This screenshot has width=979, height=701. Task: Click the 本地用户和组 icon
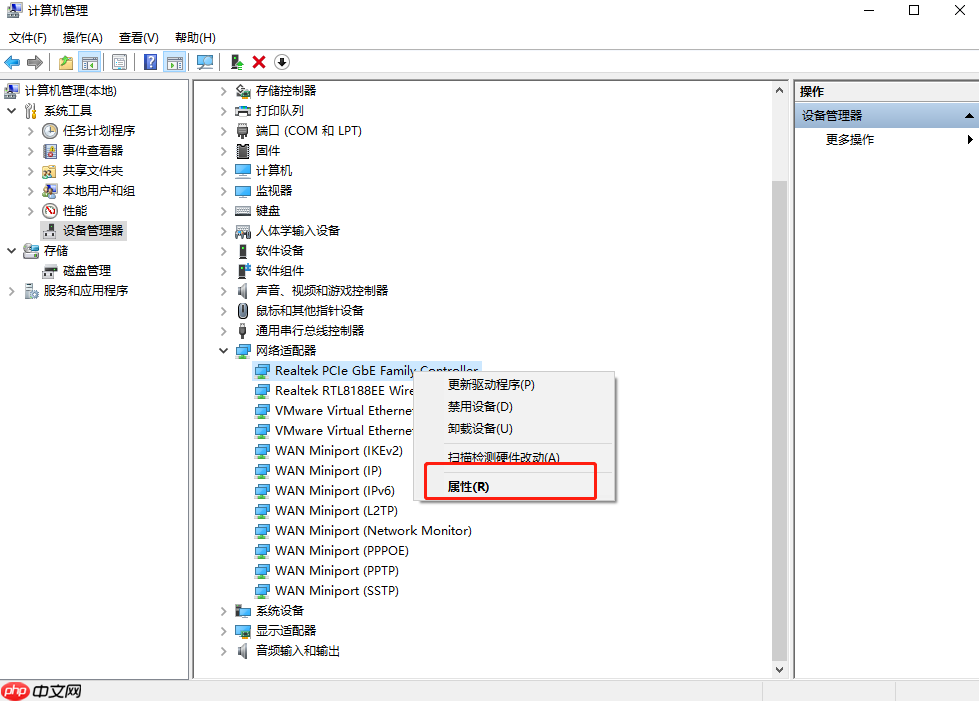[x=49, y=191]
